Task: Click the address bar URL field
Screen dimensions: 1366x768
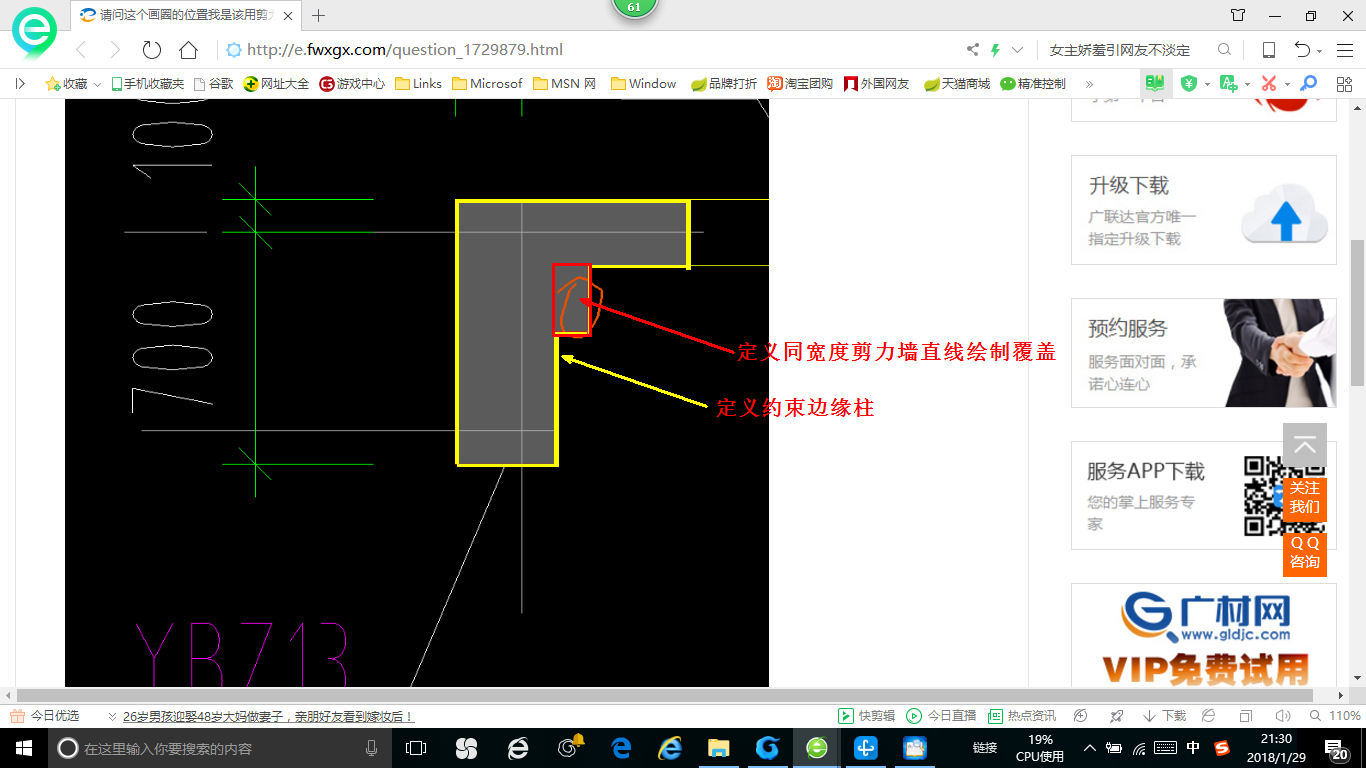Action: tap(590, 50)
